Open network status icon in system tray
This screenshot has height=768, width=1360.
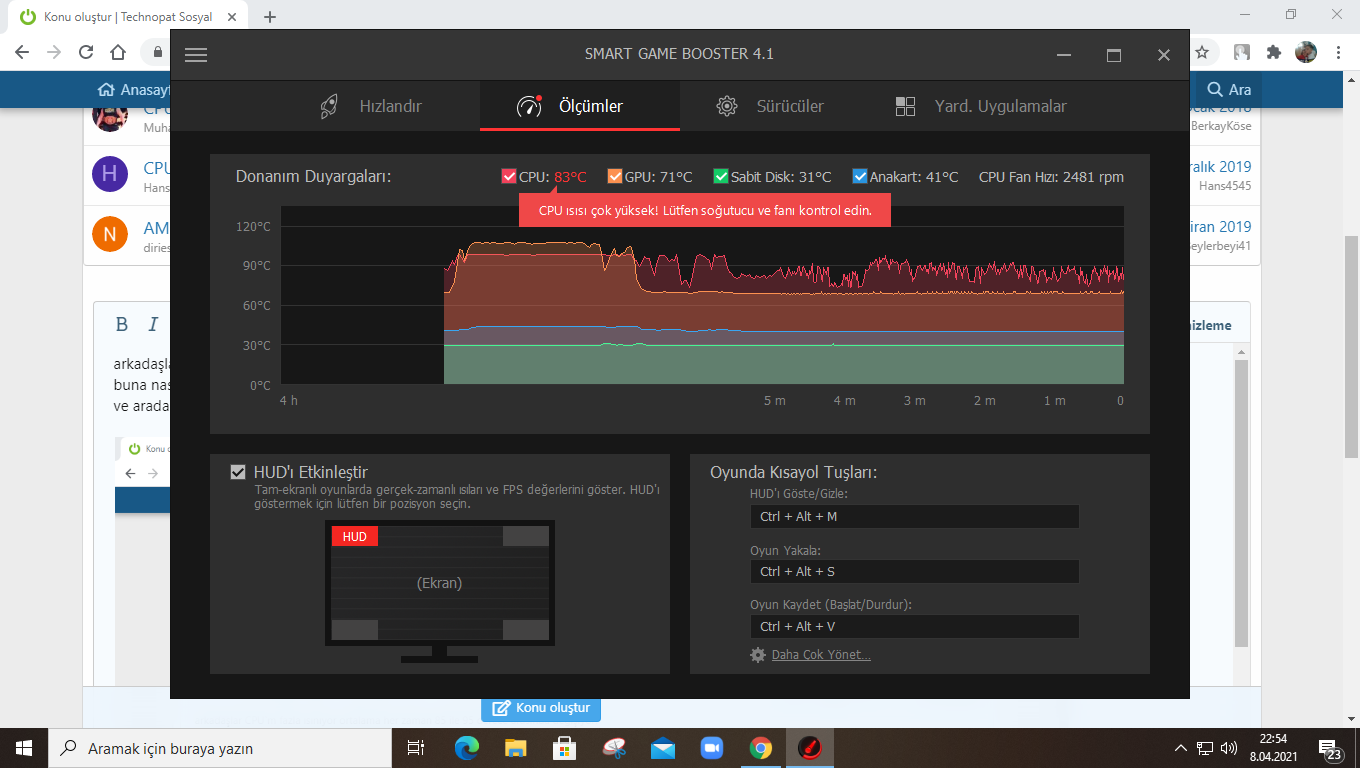[1205, 748]
